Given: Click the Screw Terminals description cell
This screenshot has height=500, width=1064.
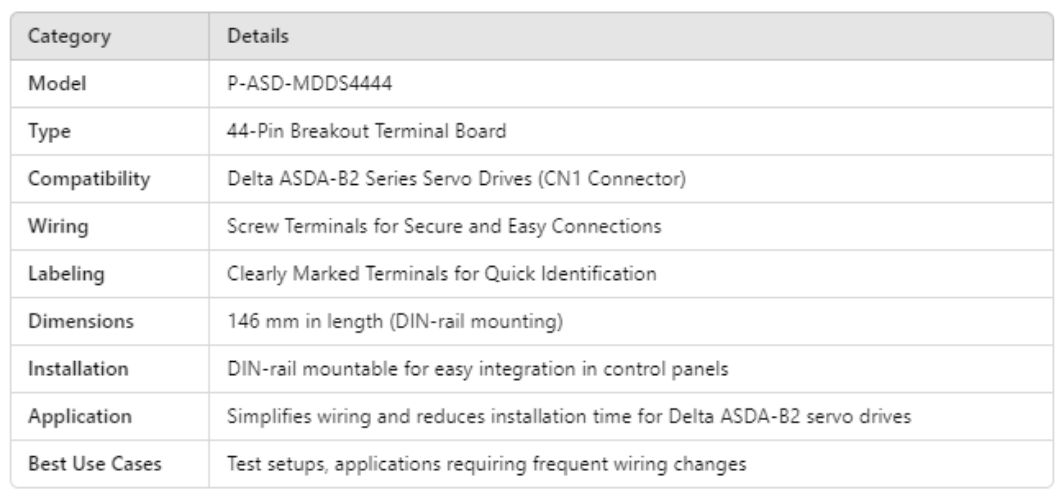Looking at the screenshot, I should (x=445, y=226).
